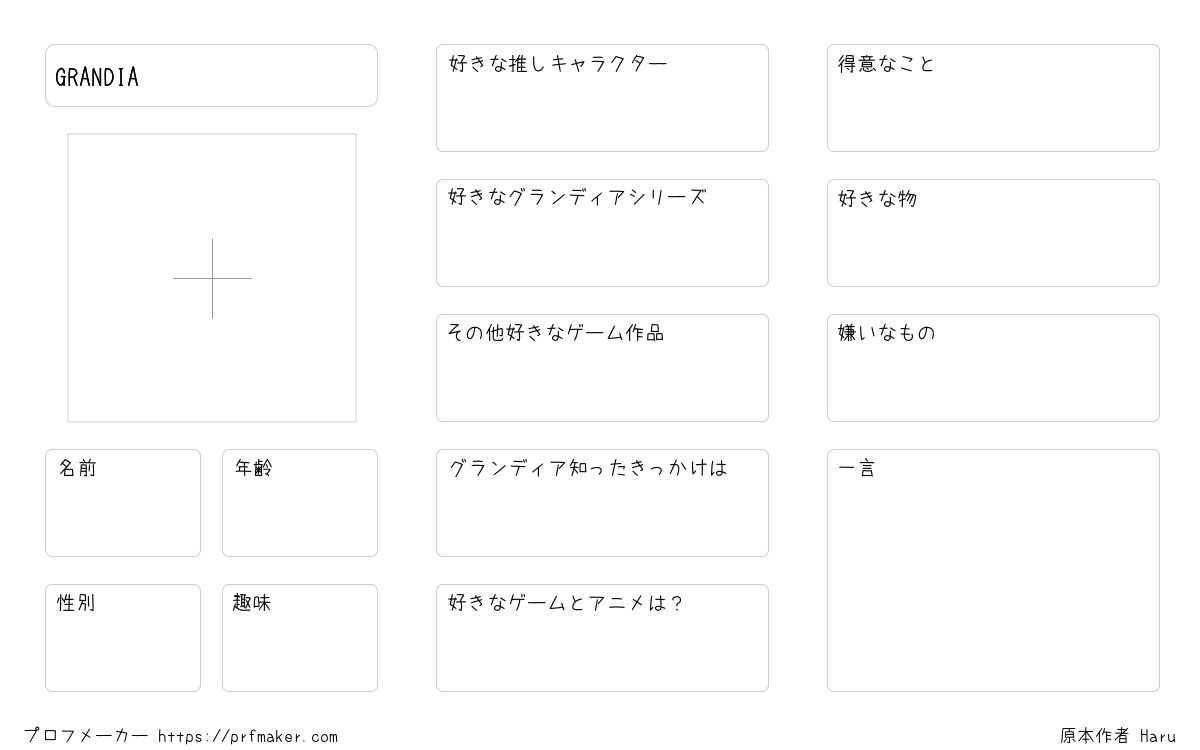Select the 名前 name field
Screen dimensions: 1200x750
pyautogui.click(x=123, y=503)
